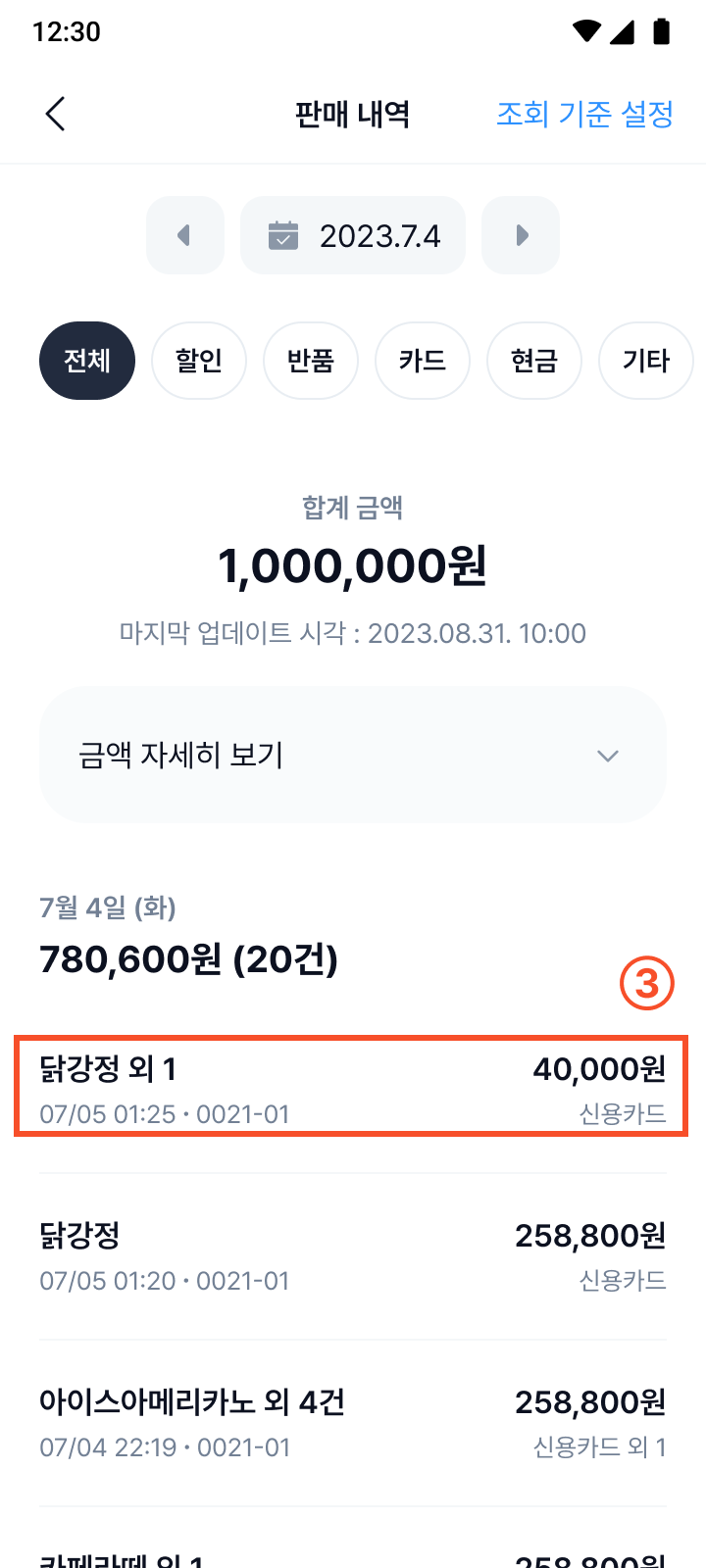Image resolution: width=706 pixels, height=1568 pixels.
Task: Select the 기타 filter chip
Action: pyautogui.click(x=645, y=361)
